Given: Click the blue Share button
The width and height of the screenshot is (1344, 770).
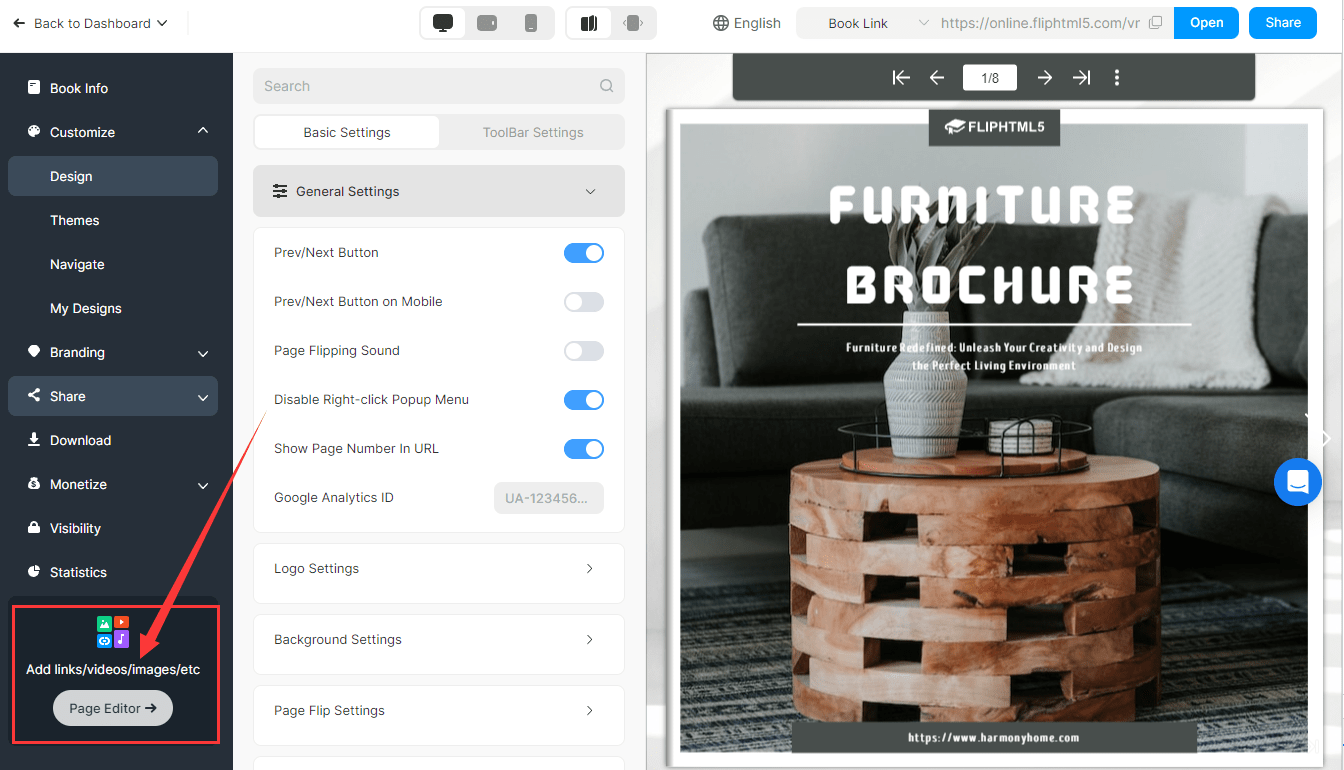Looking at the screenshot, I should point(1283,23).
